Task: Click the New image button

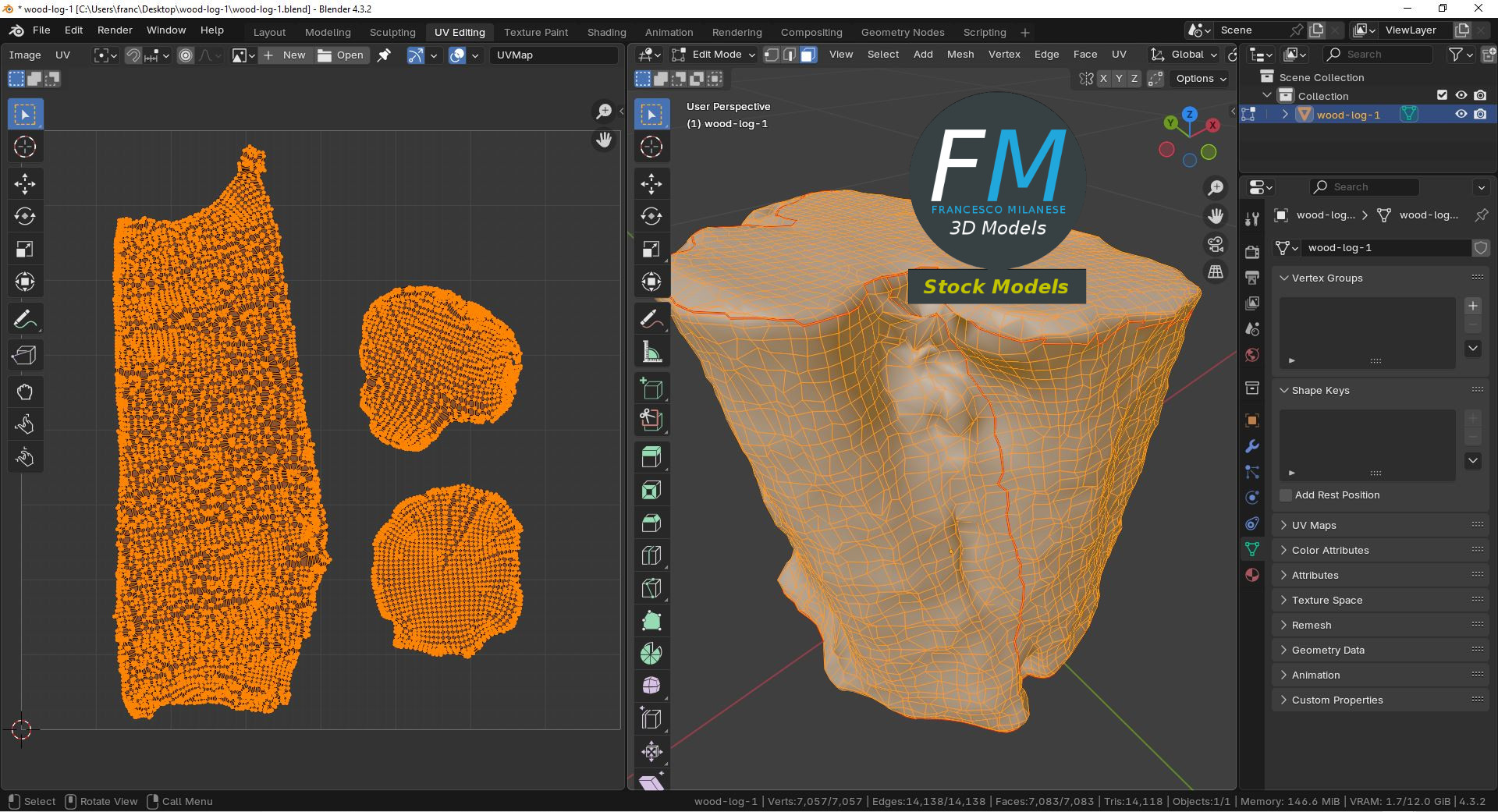Action: coord(286,55)
